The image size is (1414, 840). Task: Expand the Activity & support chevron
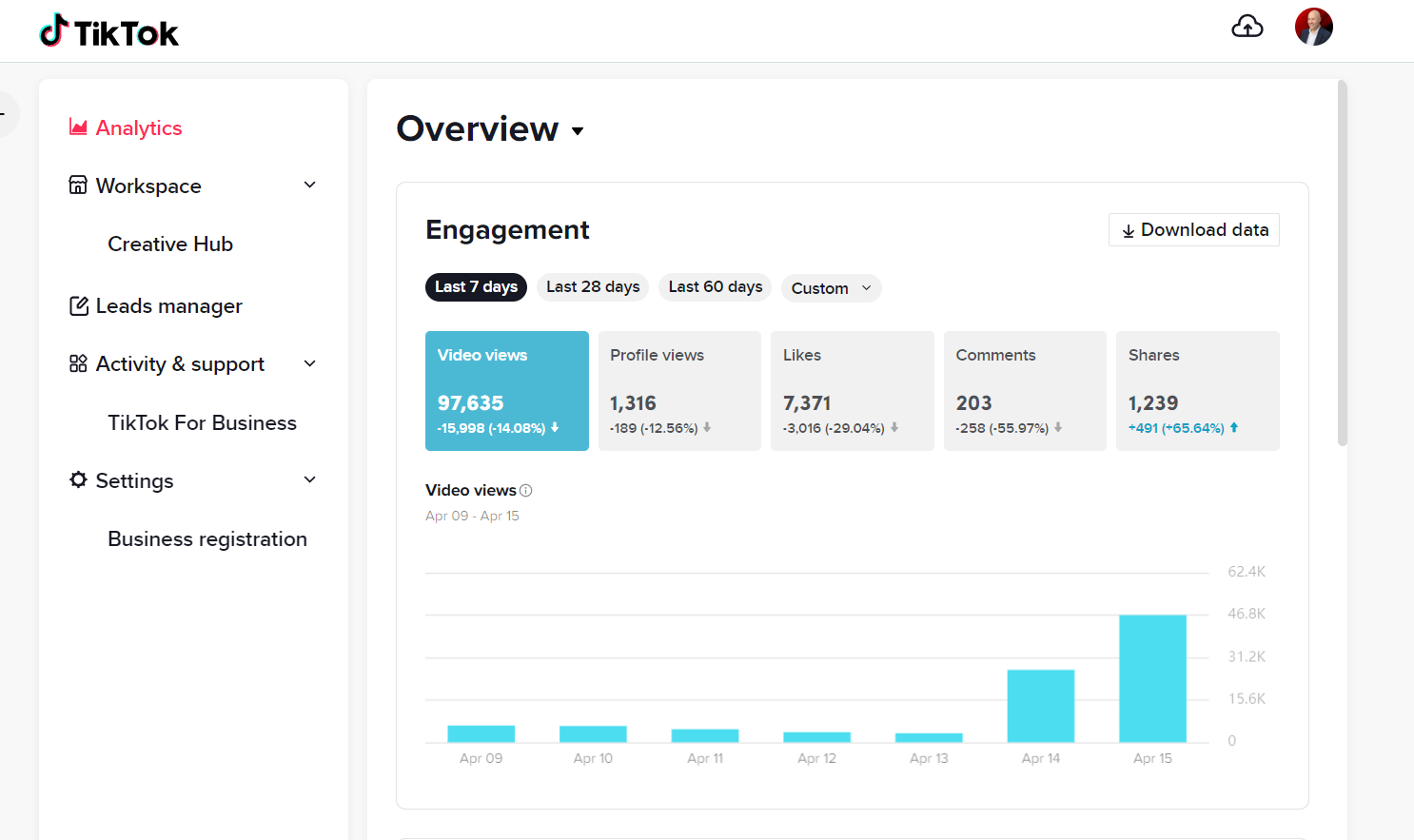pos(309,363)
